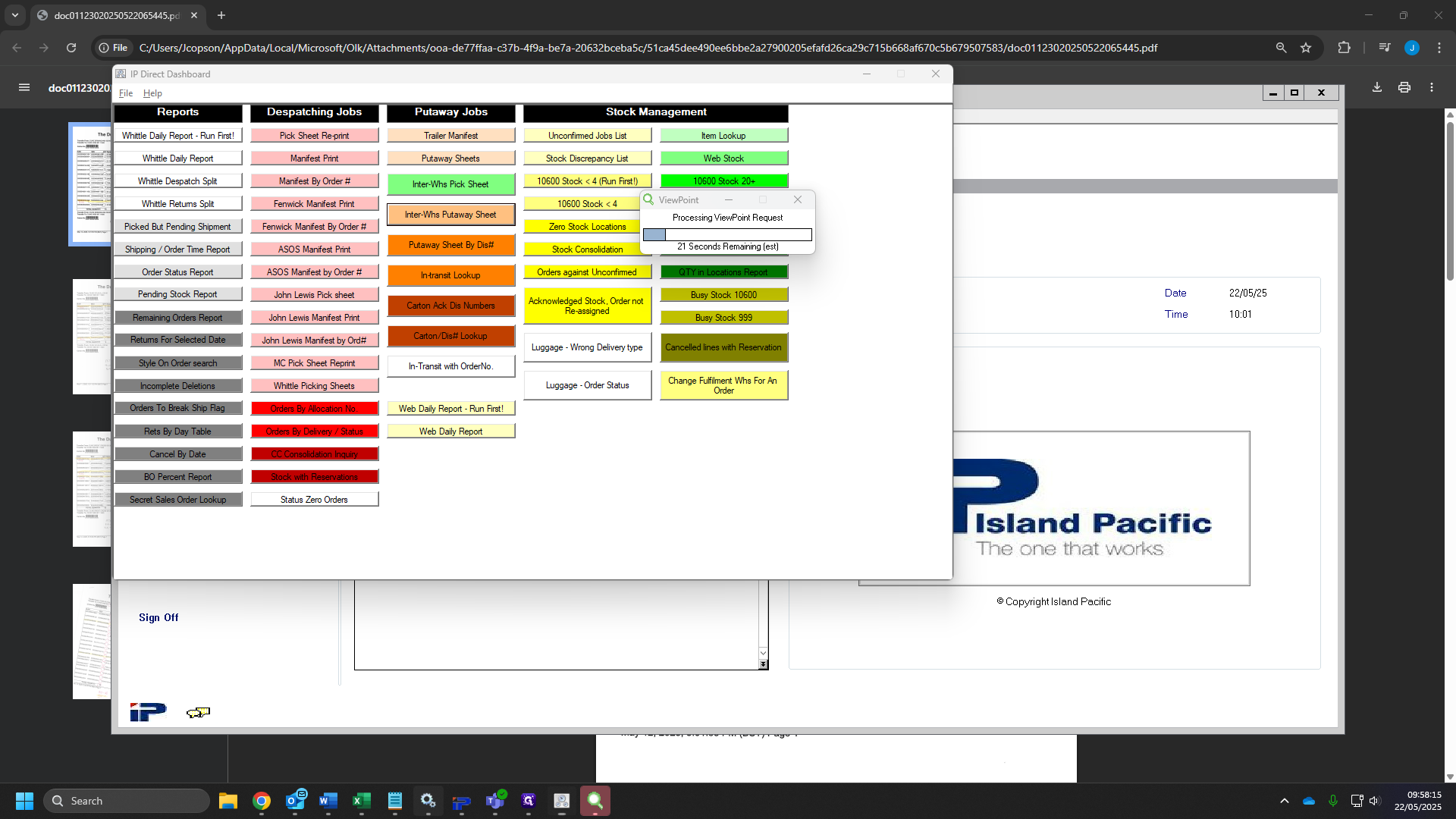Screen dimensions: 1456x819
Task: Click Change Fulfilment Whs For An Order
Action: point(724,385)
